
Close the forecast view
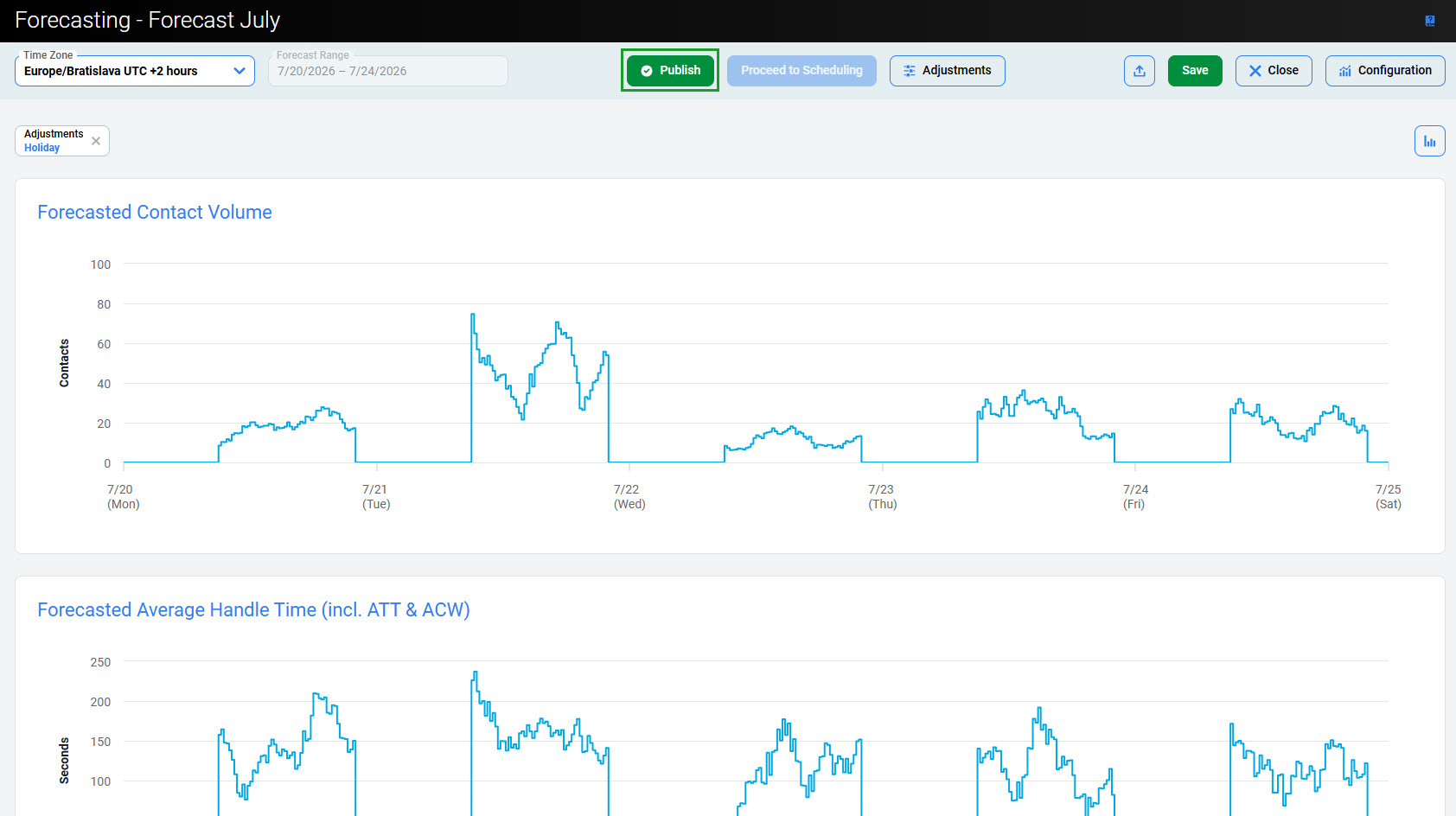(1274, 70)
